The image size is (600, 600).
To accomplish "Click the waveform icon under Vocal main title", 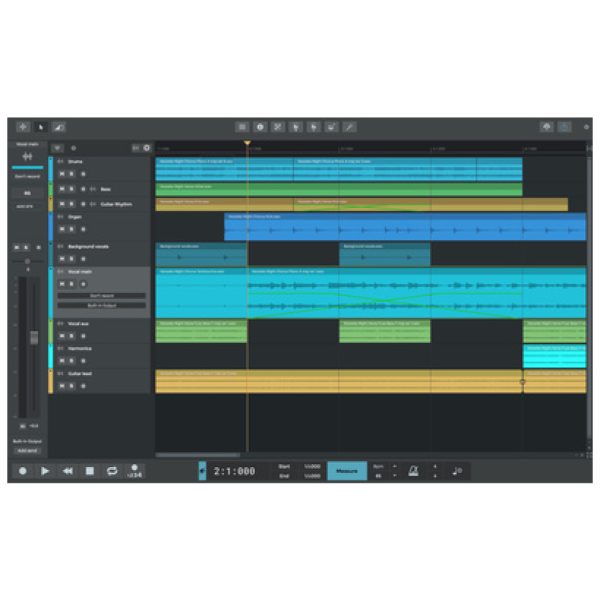I will 27,156.
